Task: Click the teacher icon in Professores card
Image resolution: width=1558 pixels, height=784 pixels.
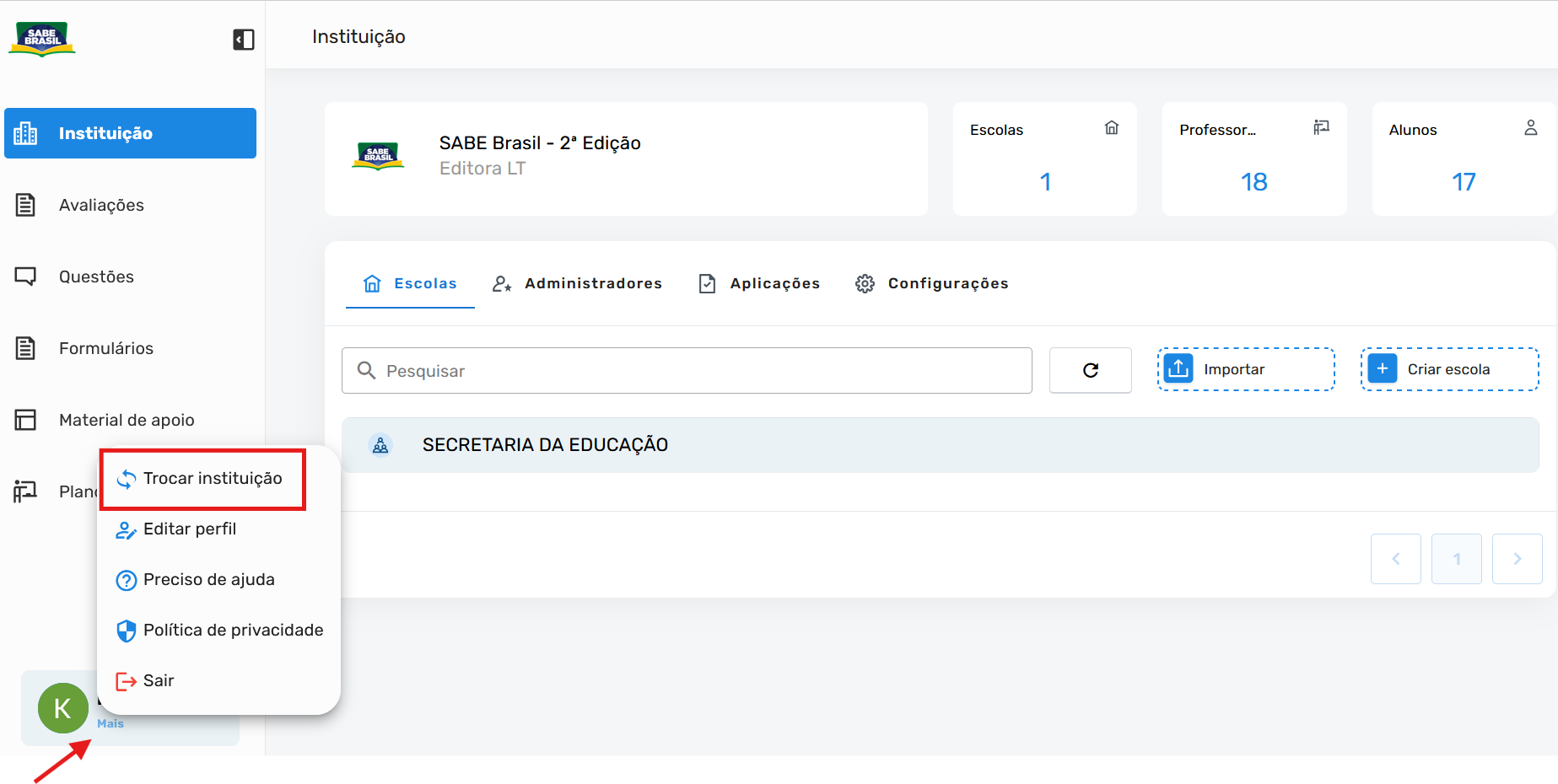Action: 1322,127
